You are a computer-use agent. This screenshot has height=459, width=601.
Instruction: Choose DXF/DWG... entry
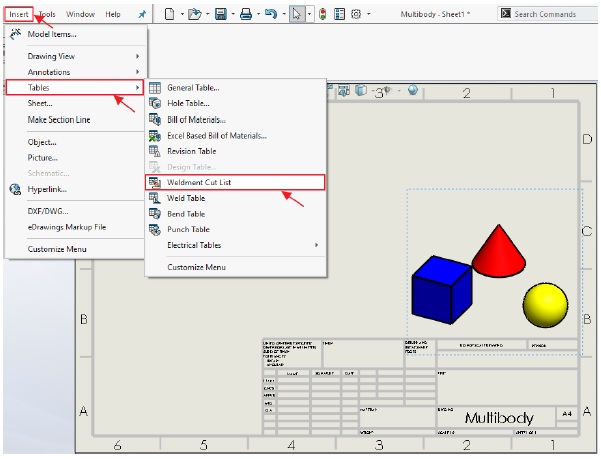pos(48,211)
